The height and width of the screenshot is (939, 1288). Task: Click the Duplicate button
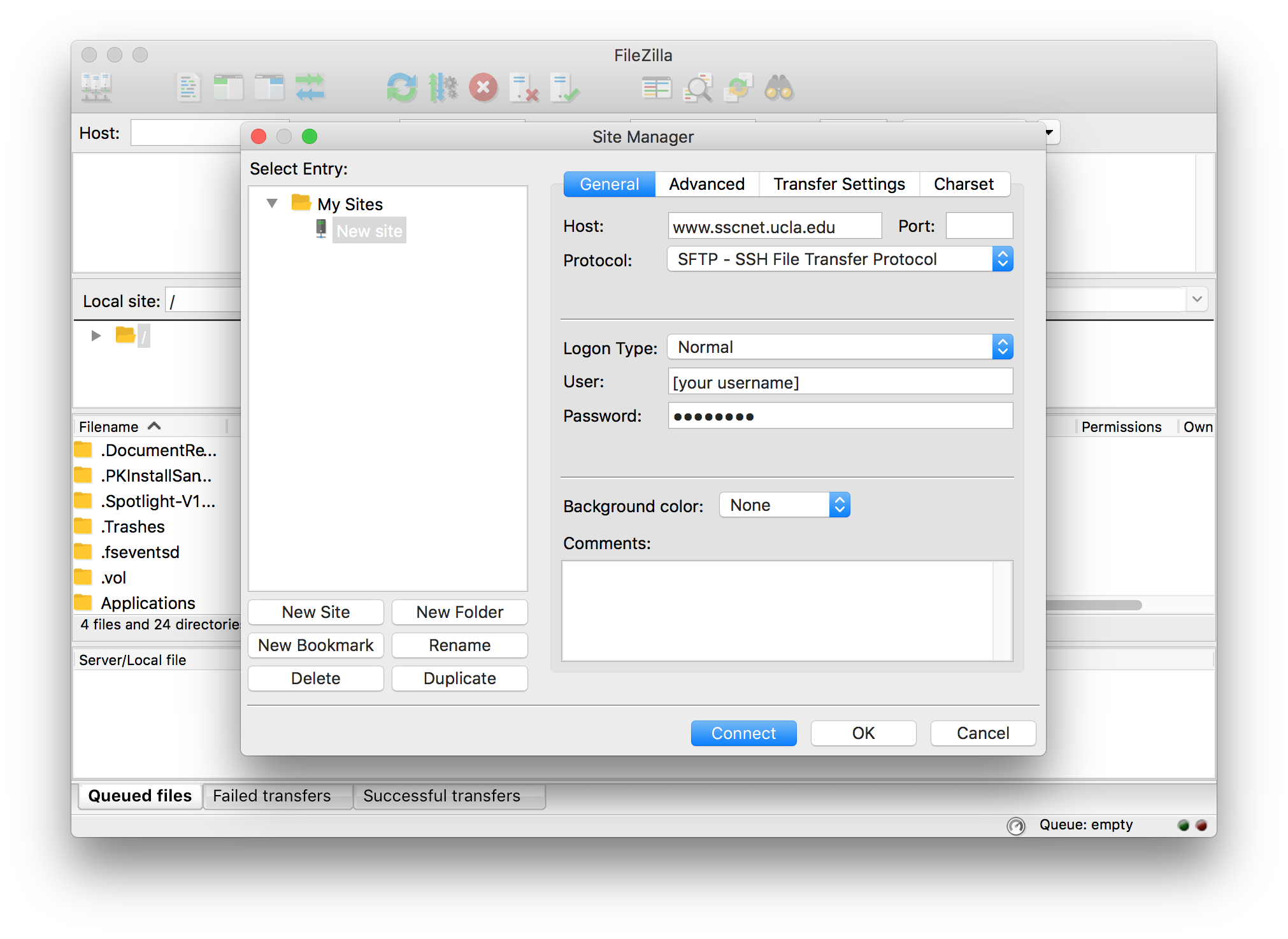(459, 678)
